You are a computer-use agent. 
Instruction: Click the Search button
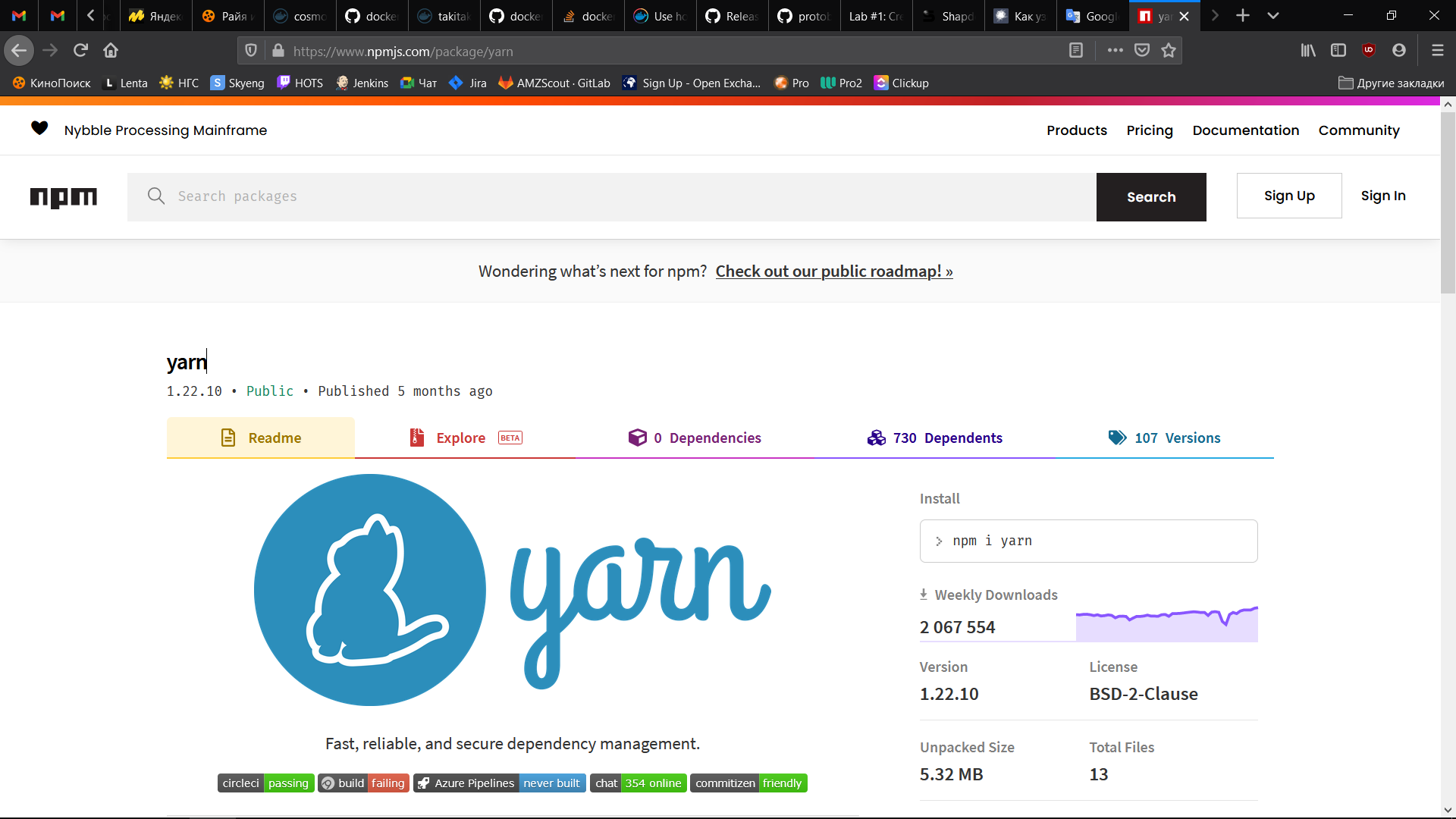pyautogui.click(x=1151, y=196)
